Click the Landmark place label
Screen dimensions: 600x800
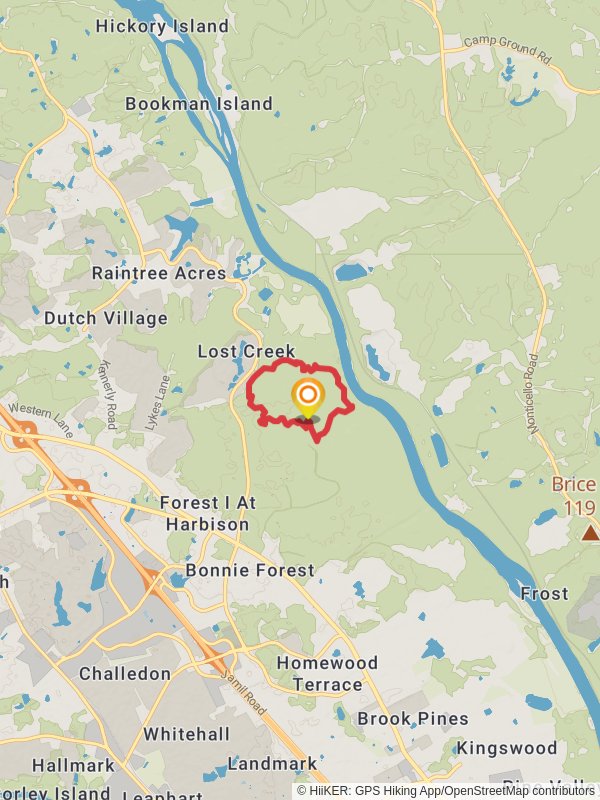272,764
